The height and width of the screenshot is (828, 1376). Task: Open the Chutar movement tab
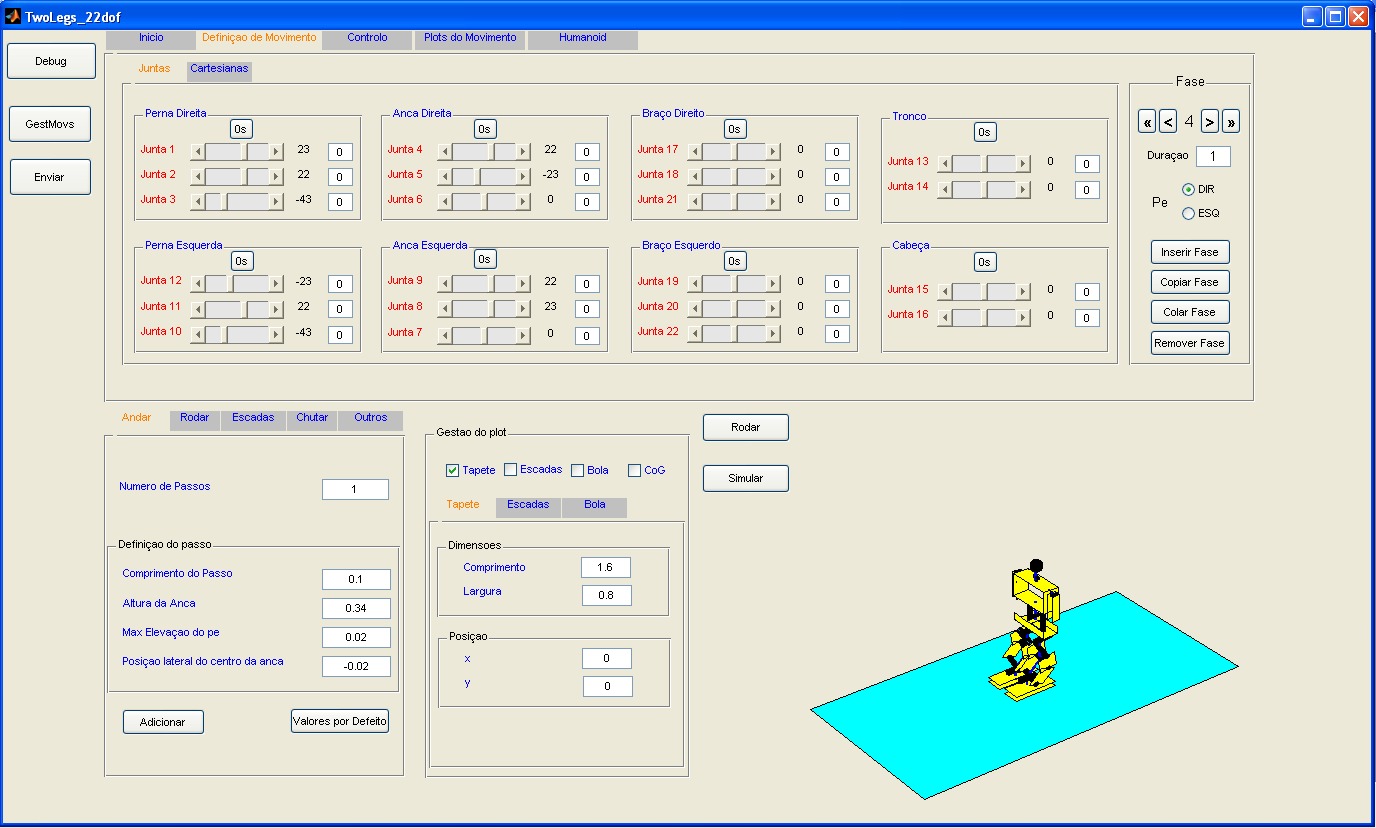312,418
